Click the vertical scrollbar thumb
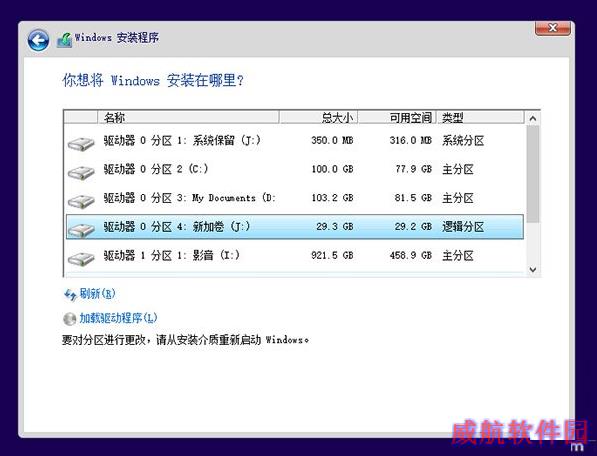The image size is (597, 456). click(533, 174)
